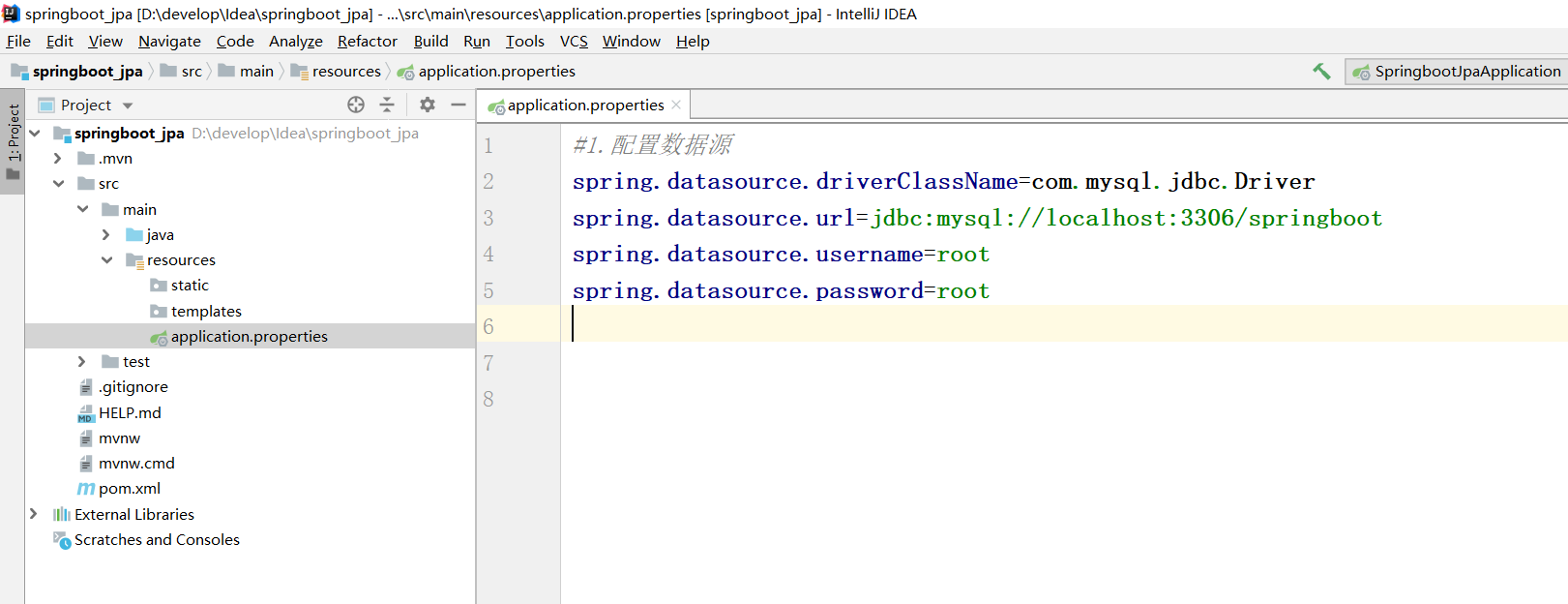Open the Refactor menu
The width and height of the screenshot is (1568, 604).
click(368, 42)
